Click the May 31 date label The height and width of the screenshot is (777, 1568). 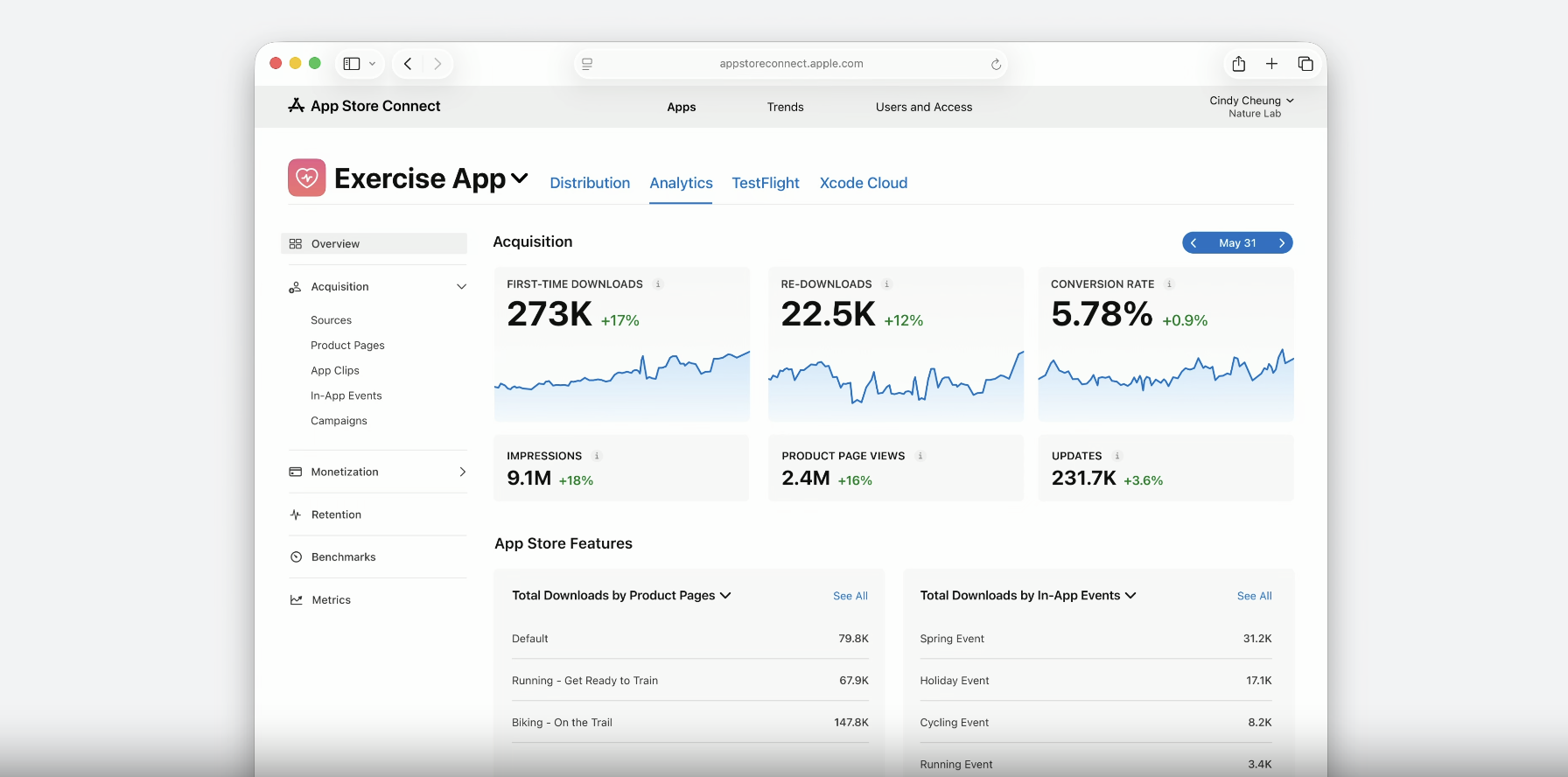coord(1237,243)
